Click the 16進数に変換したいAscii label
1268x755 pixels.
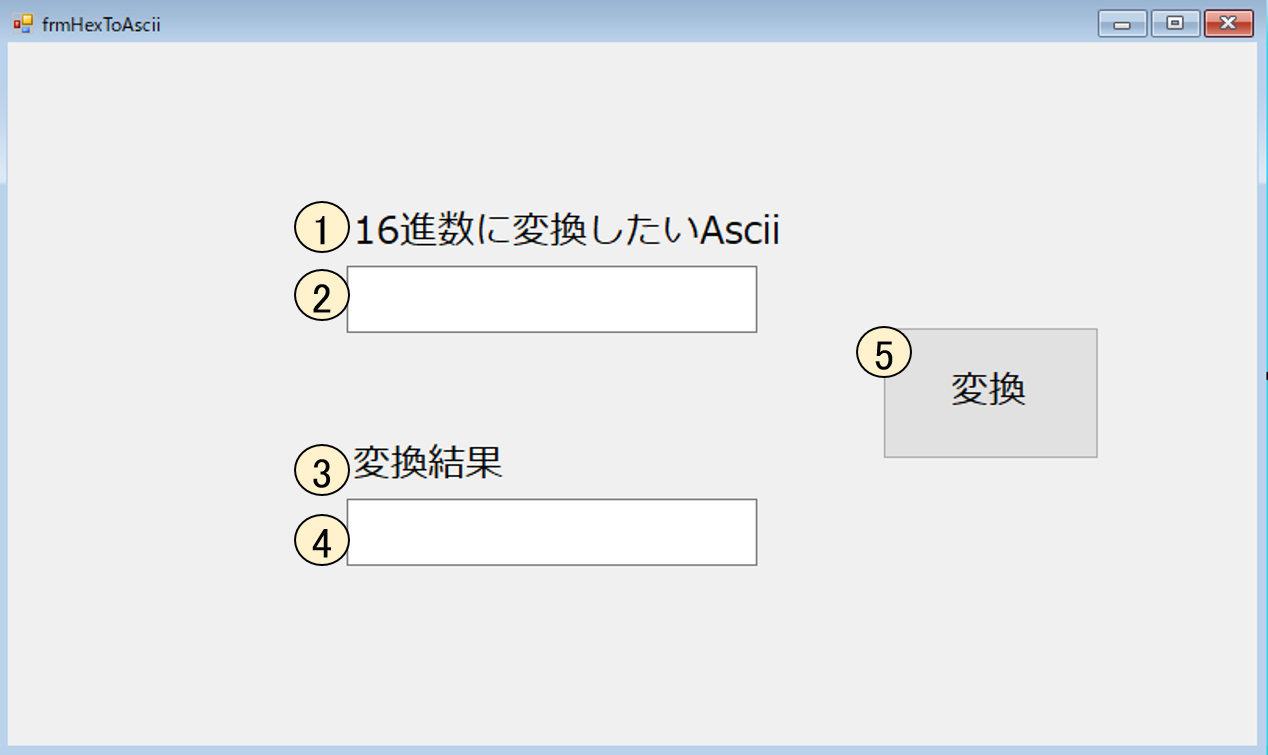coord(567,231)
